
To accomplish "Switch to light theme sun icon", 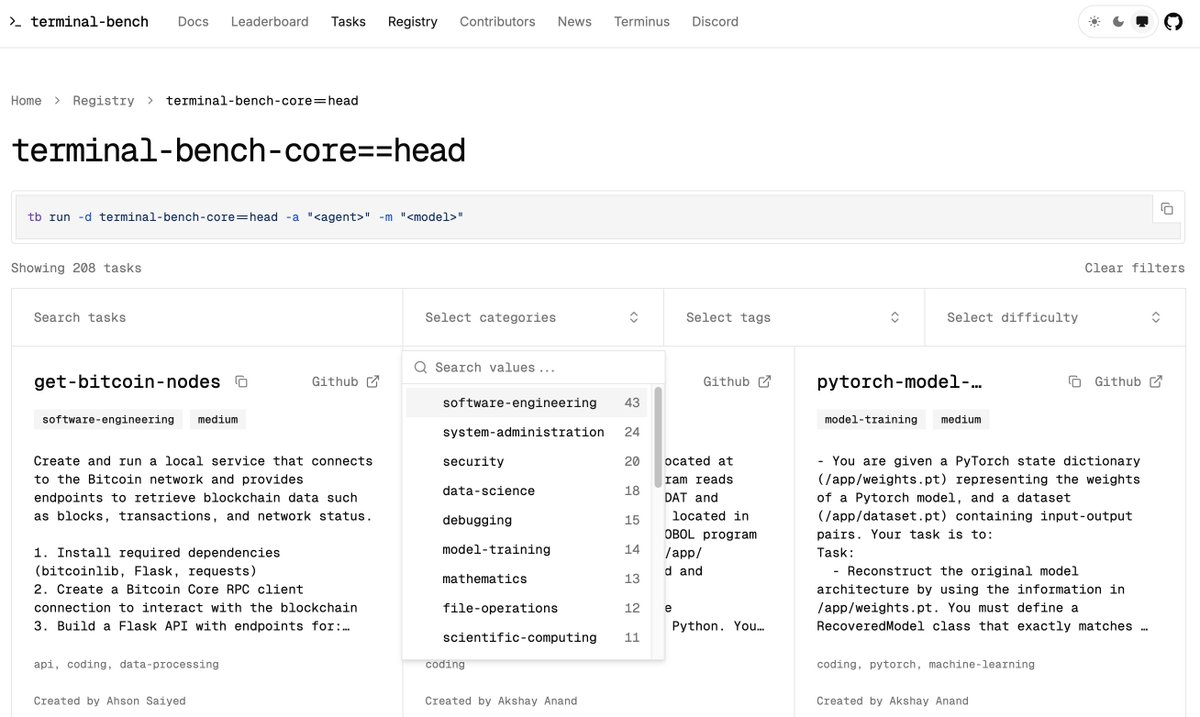I will (1094, 22).
